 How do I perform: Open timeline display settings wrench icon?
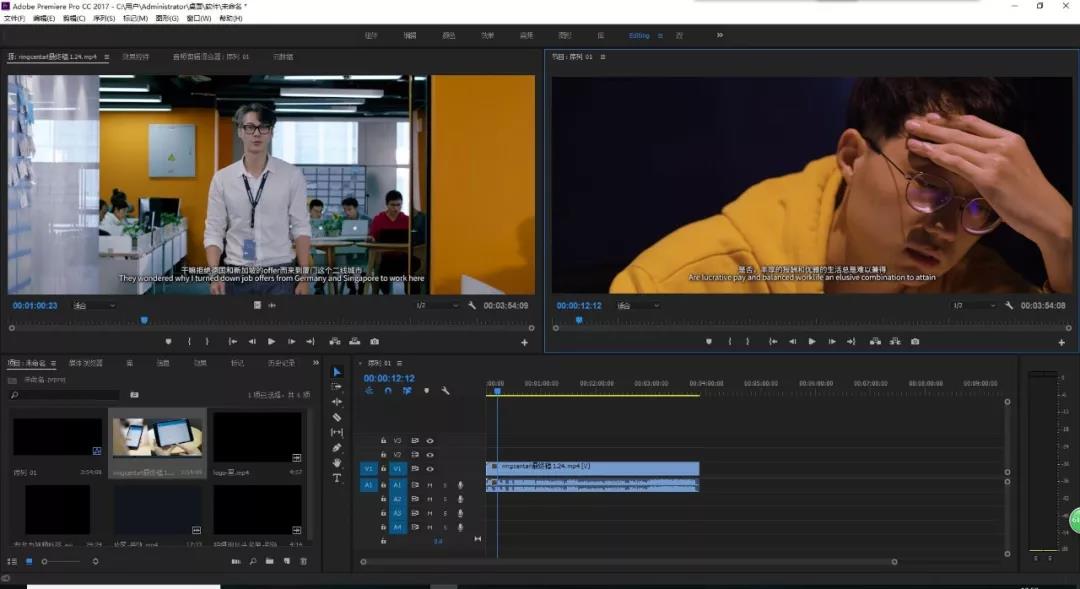coord(445,391)
